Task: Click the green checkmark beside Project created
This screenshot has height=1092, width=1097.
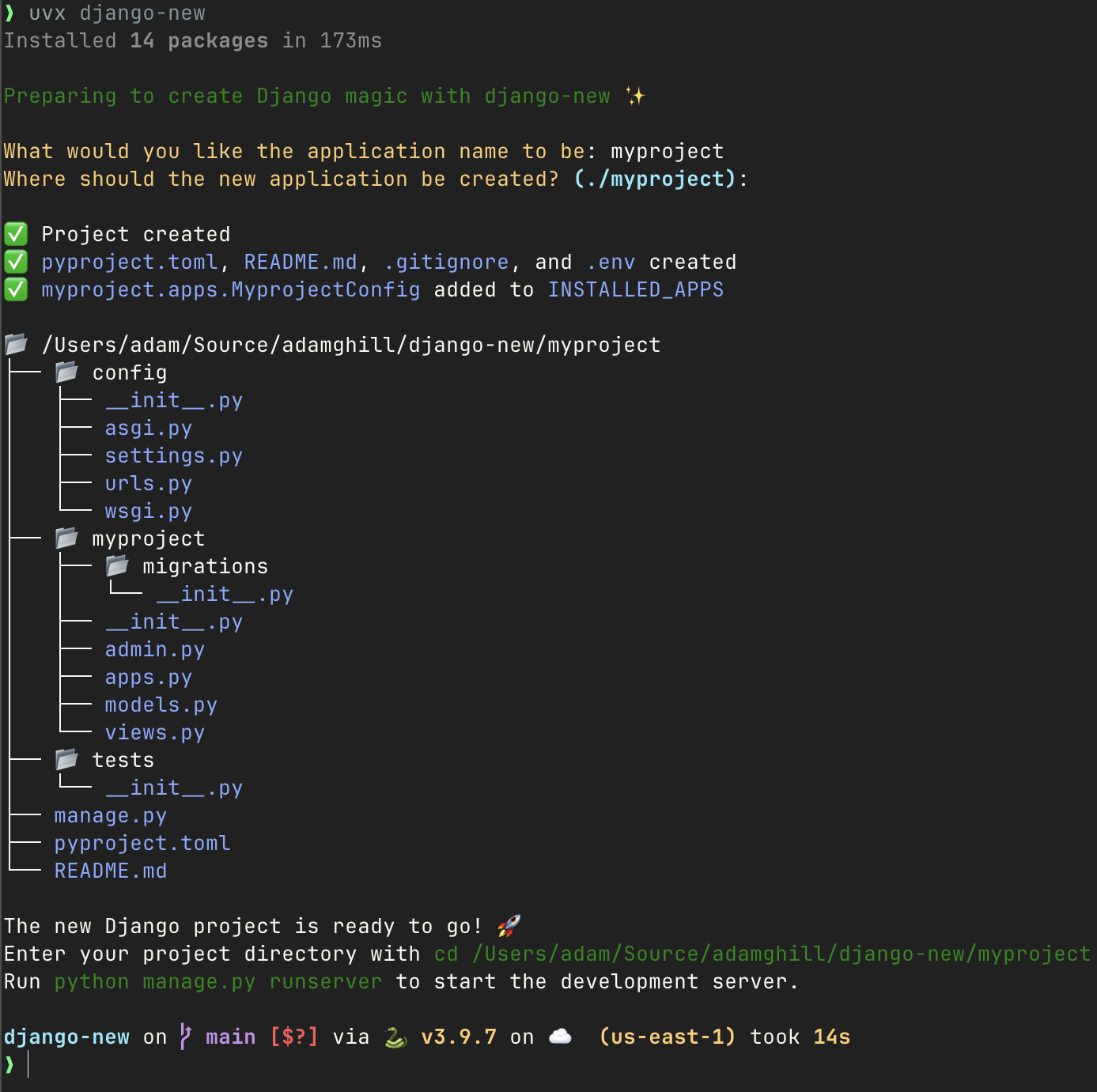Action: click(x=16, y=234)
